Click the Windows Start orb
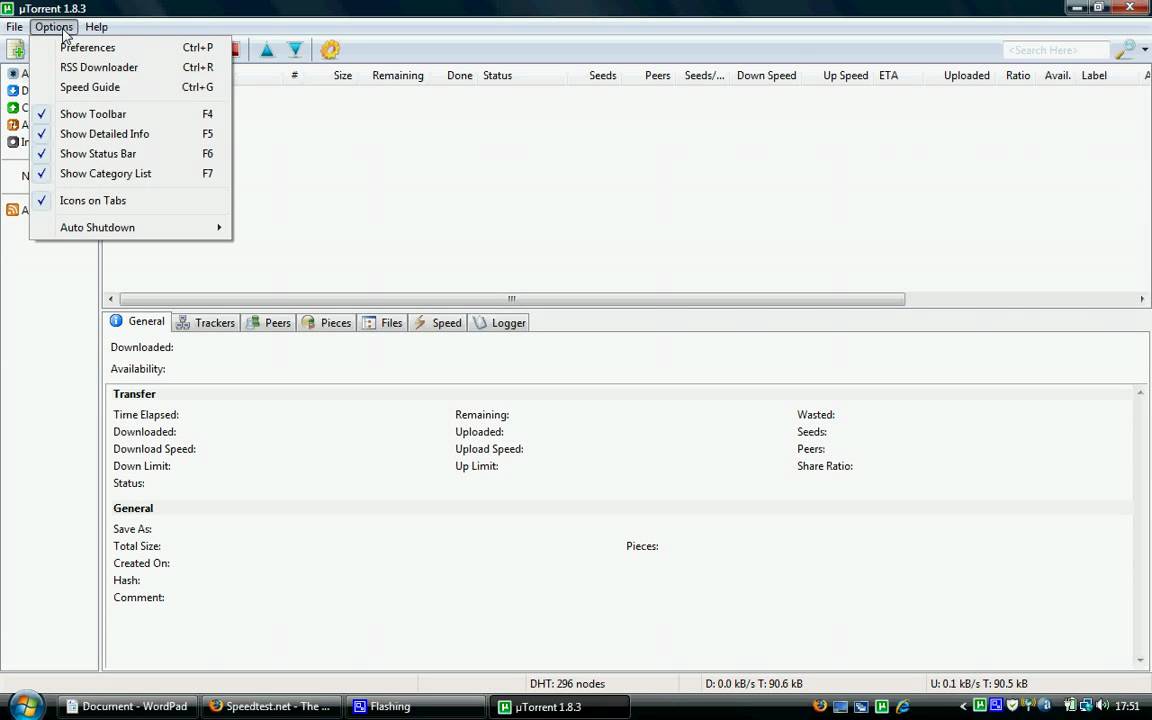 tap(28, 705)
